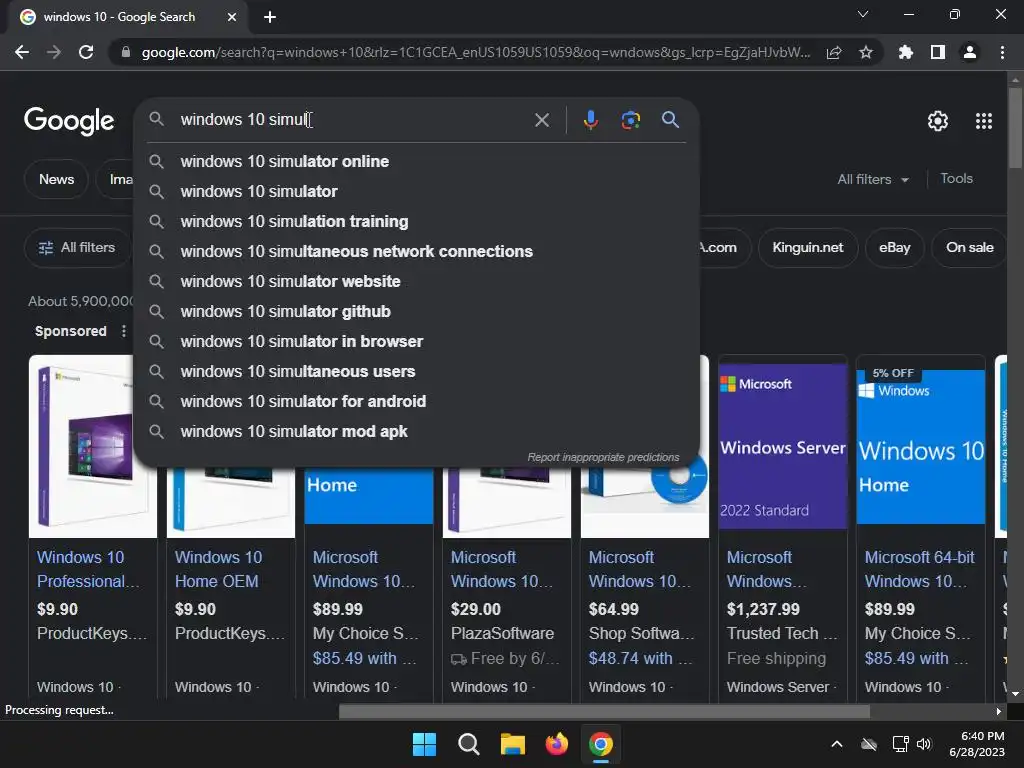Screen dimensions: 1024x768
Task: Open the tab search dropdown arrow
Action: coord(863,14)
